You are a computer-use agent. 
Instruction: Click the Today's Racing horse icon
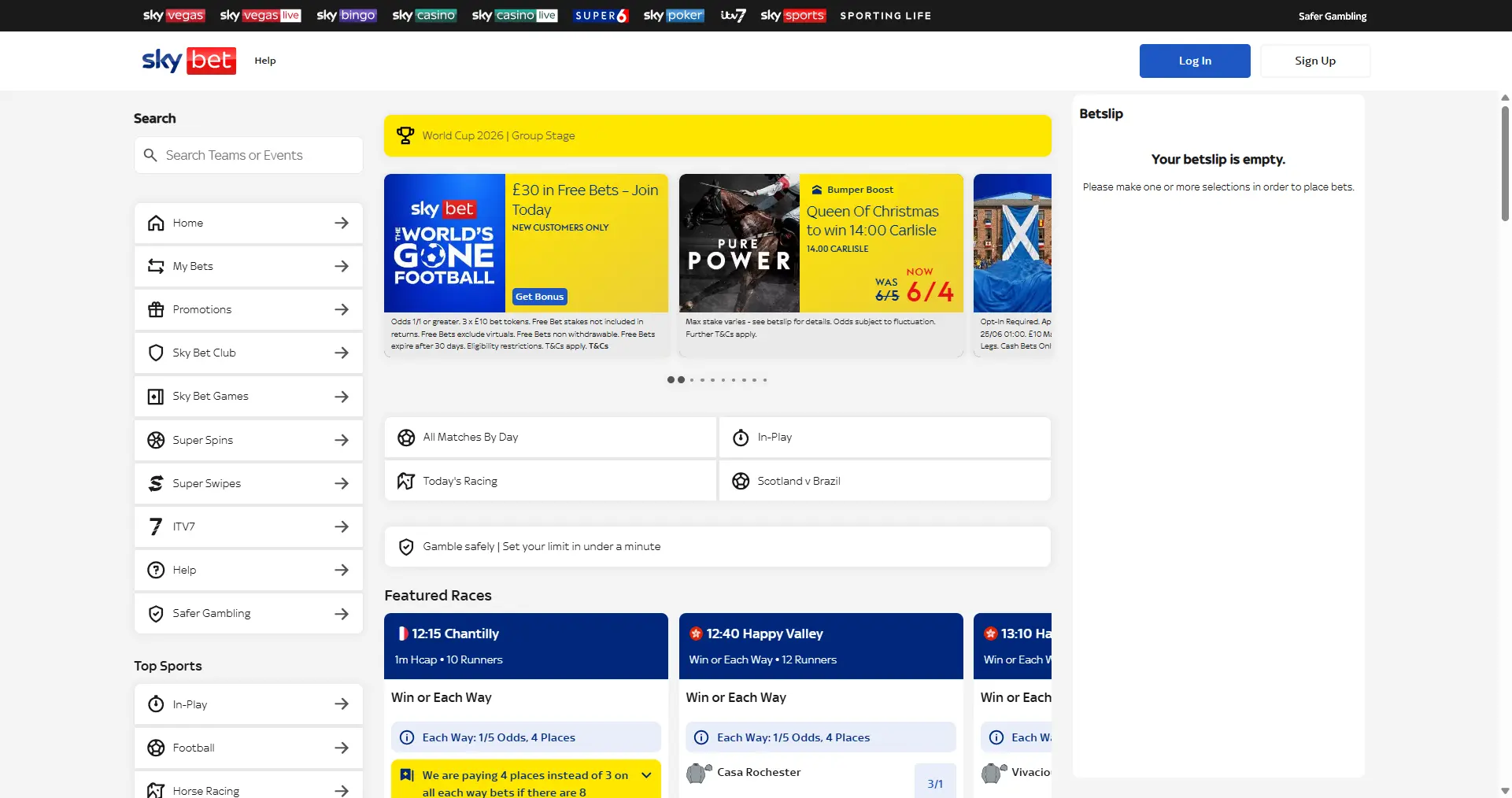pos(406,481)
